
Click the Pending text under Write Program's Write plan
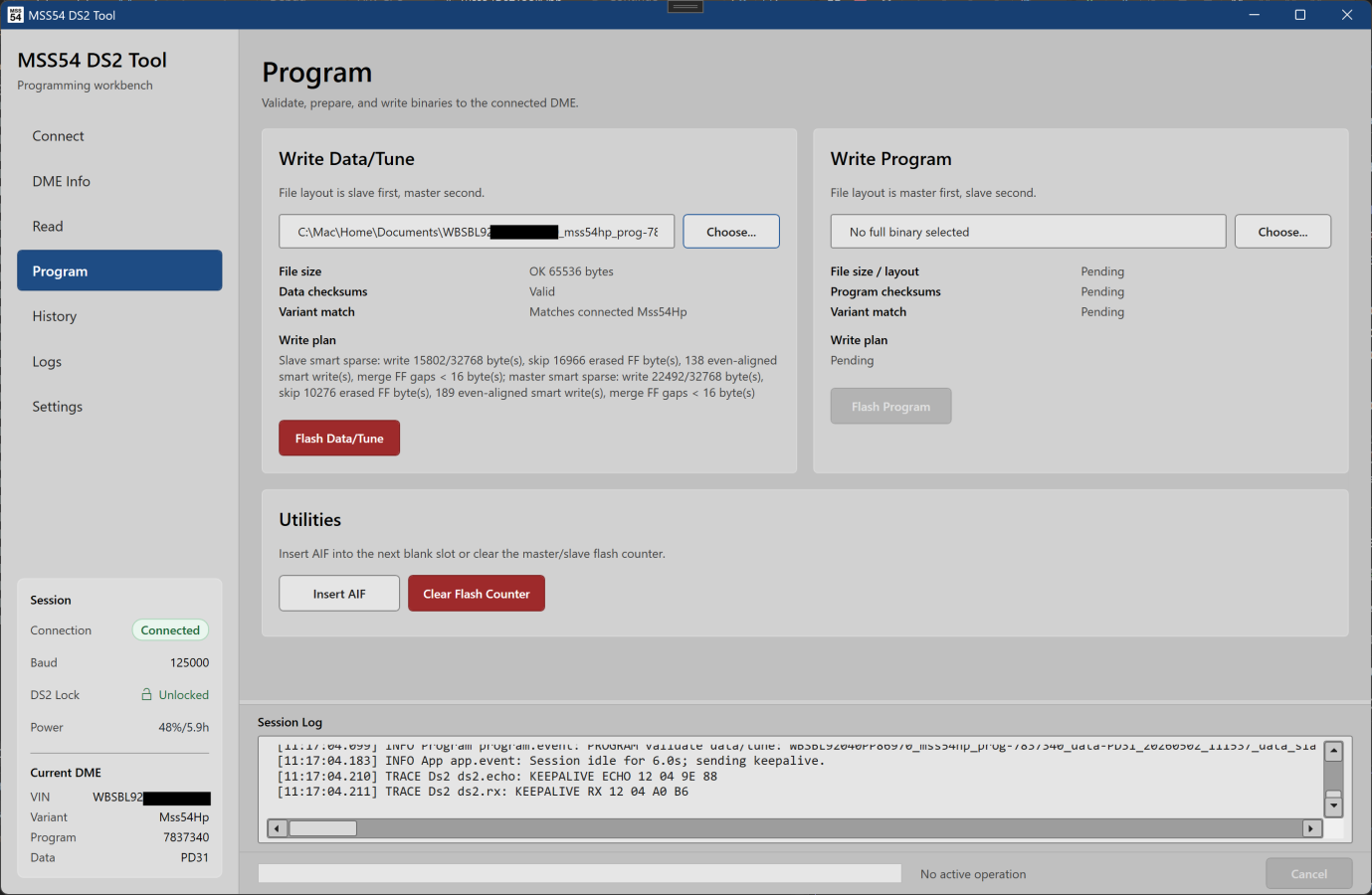point(853,360)
